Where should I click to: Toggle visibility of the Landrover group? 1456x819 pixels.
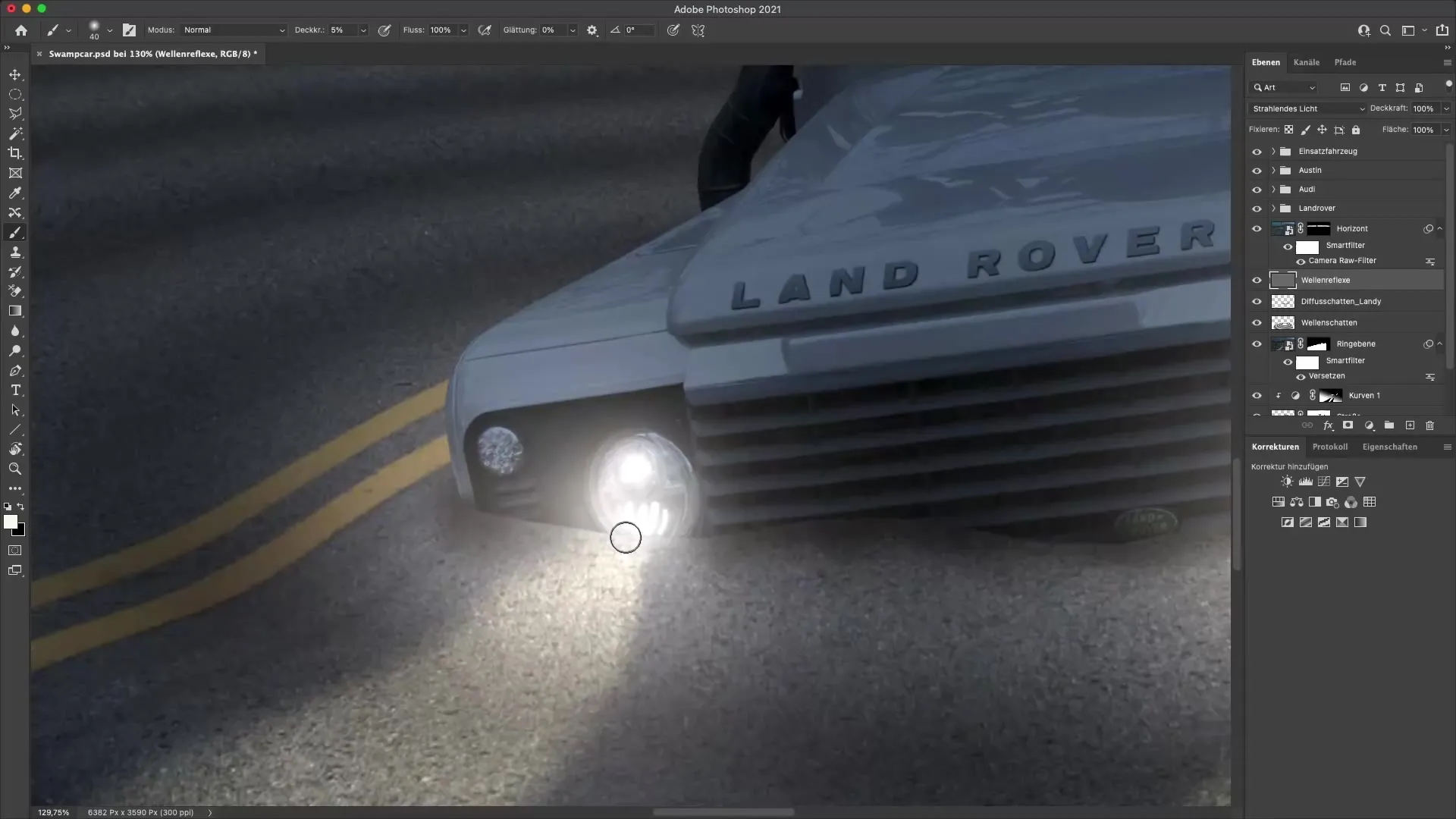1257,208
